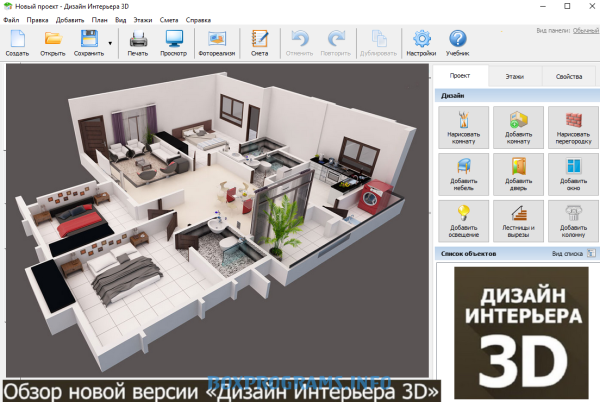This screenshot has height=402, width=600.
Task: Open the Этажи menu
Action: click(143, 20)
